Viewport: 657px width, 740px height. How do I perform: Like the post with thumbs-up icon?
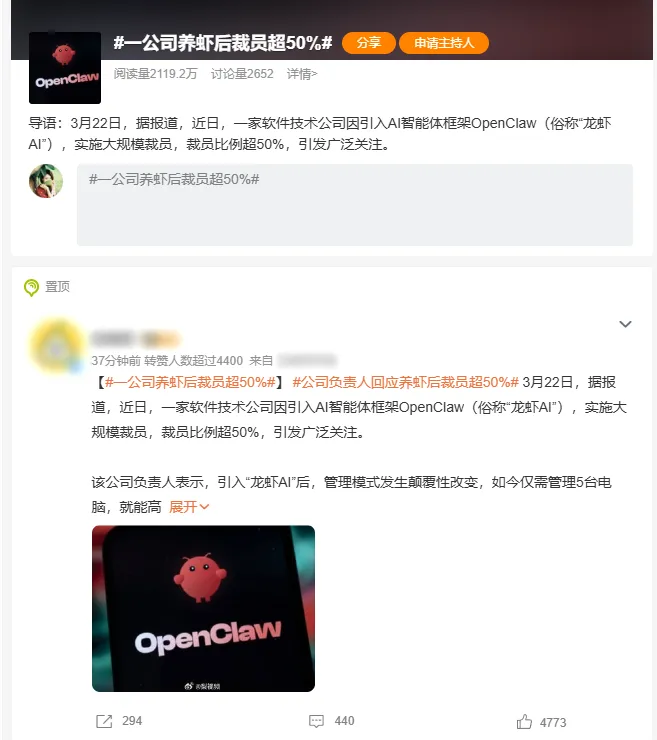point(524,722)
